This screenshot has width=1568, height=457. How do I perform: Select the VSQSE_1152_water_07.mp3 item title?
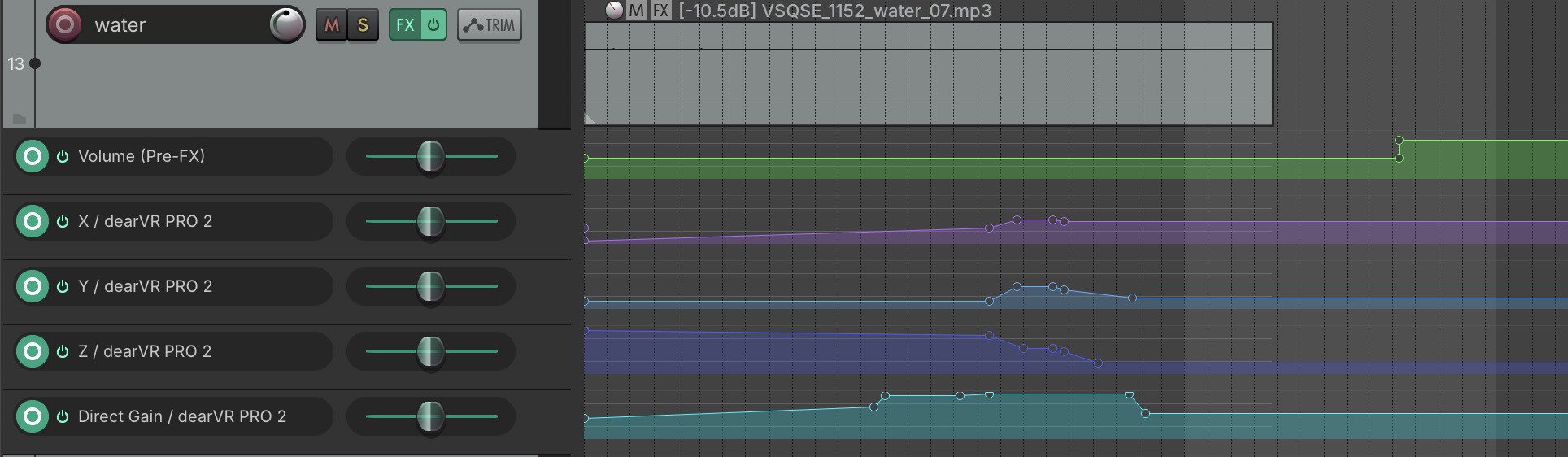[834, 11]
